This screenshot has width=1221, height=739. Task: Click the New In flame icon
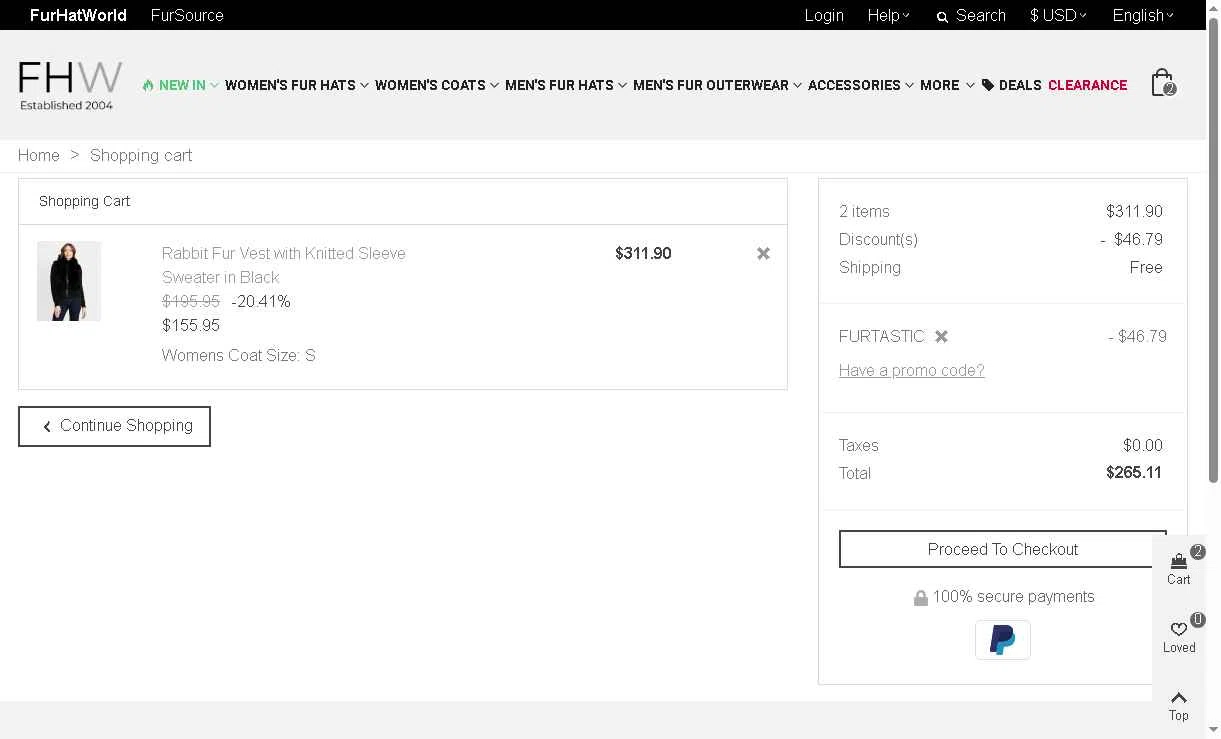pos(148,85)
